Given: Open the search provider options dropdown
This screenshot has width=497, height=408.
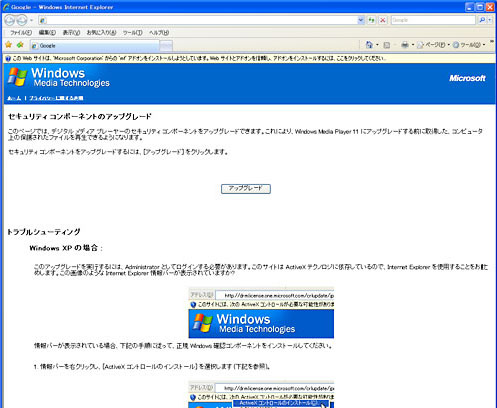Looking at the screenshot, I should tap(490, 20).
